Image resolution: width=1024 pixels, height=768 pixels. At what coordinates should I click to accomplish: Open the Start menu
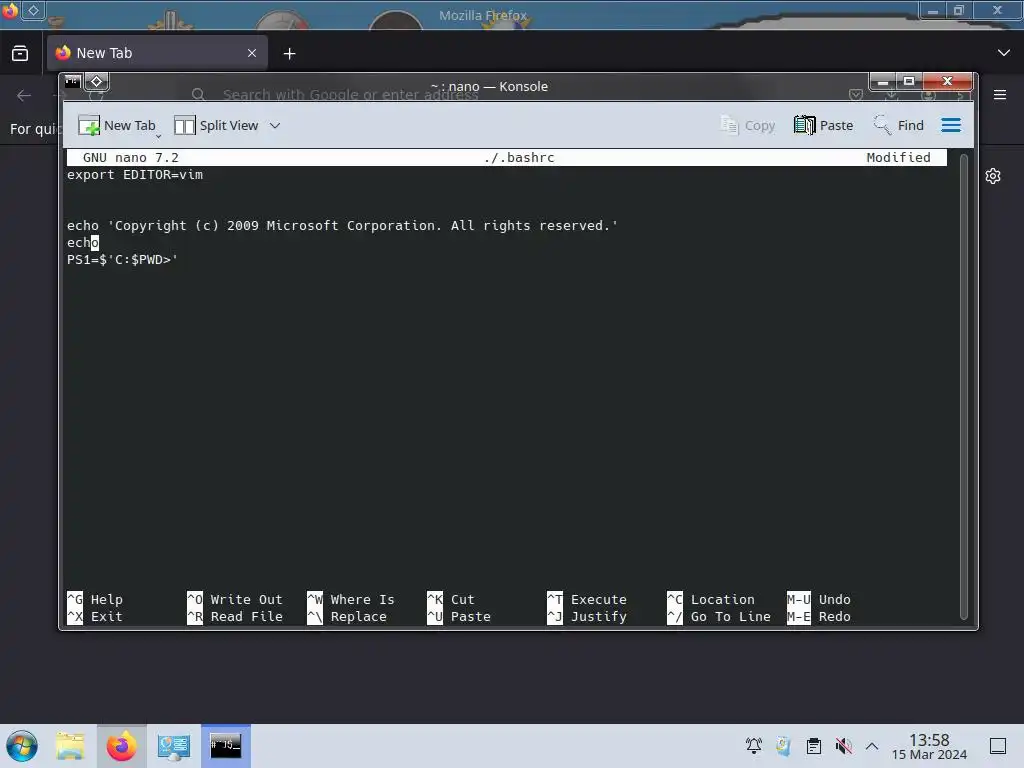coord(22,746)
